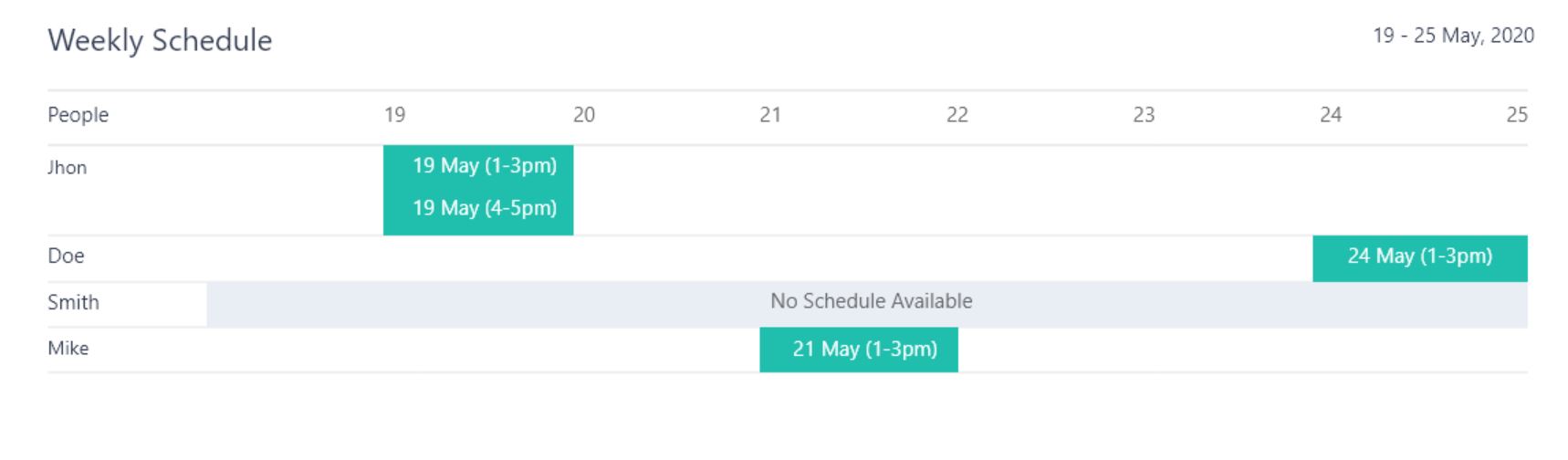The image size is (1568, 460).
Task: Click the person name Smith
Action: click(x=73, y=303)
